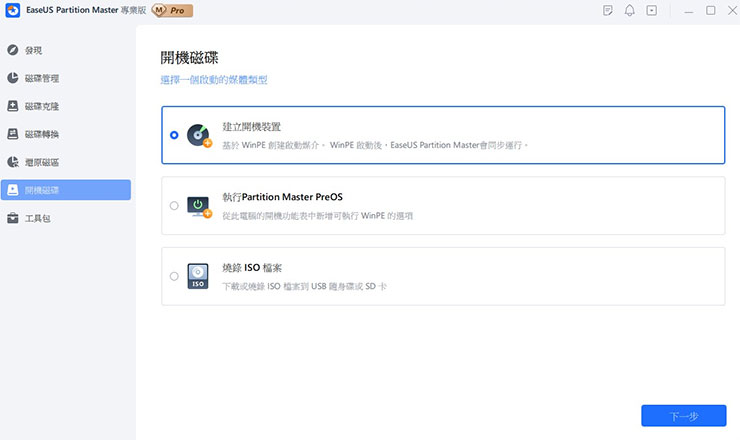Click the monitor power icon for PreOS
This screenshot has width=740, height=440.
pyautogui.click(x=199, y=206)
